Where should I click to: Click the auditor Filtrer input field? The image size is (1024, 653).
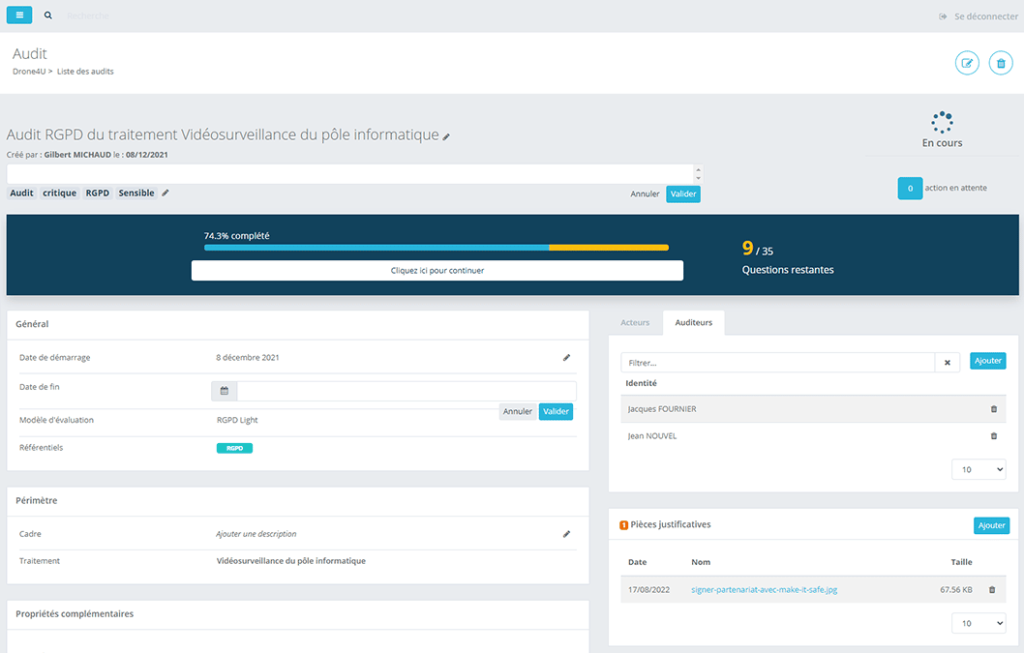click(777, 362)
